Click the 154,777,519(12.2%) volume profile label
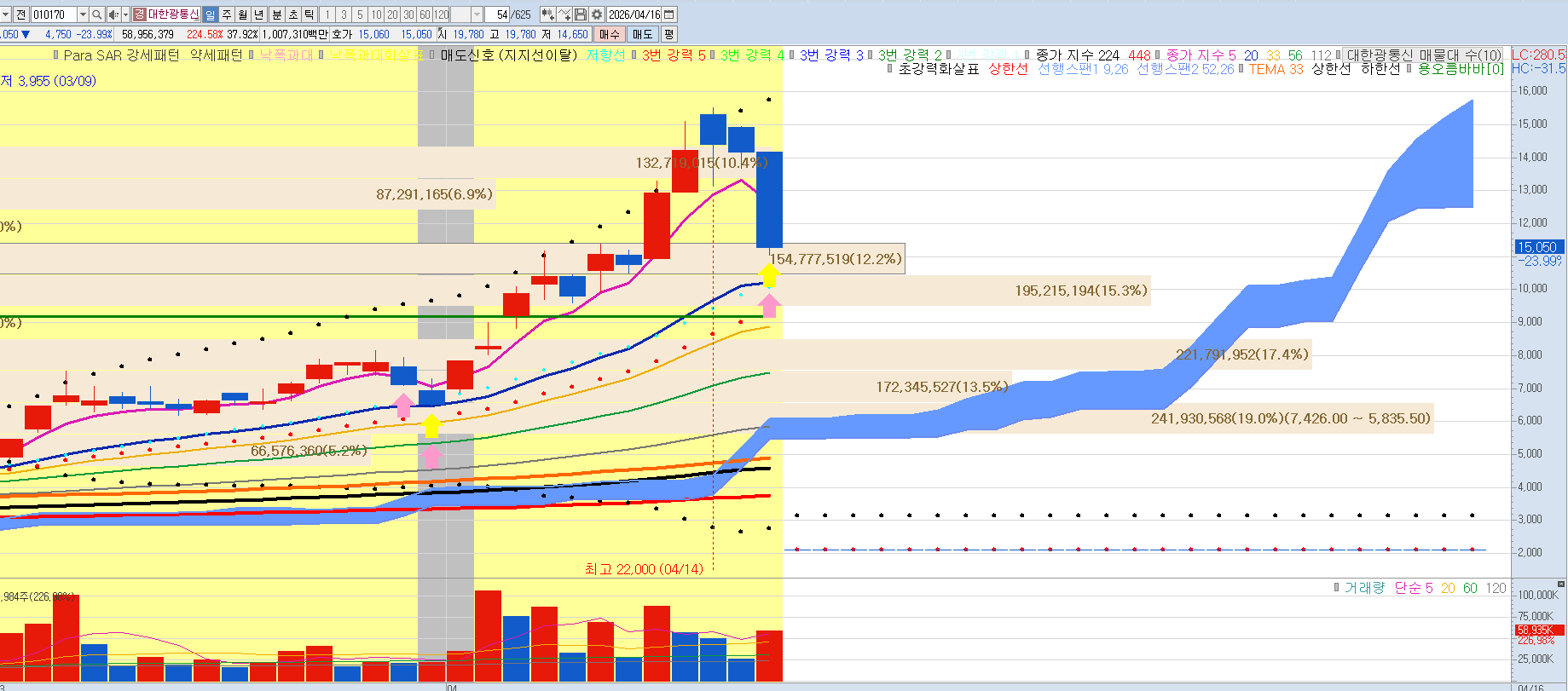The width and height of the screenshot is (1568, 691). coord(836,259)
